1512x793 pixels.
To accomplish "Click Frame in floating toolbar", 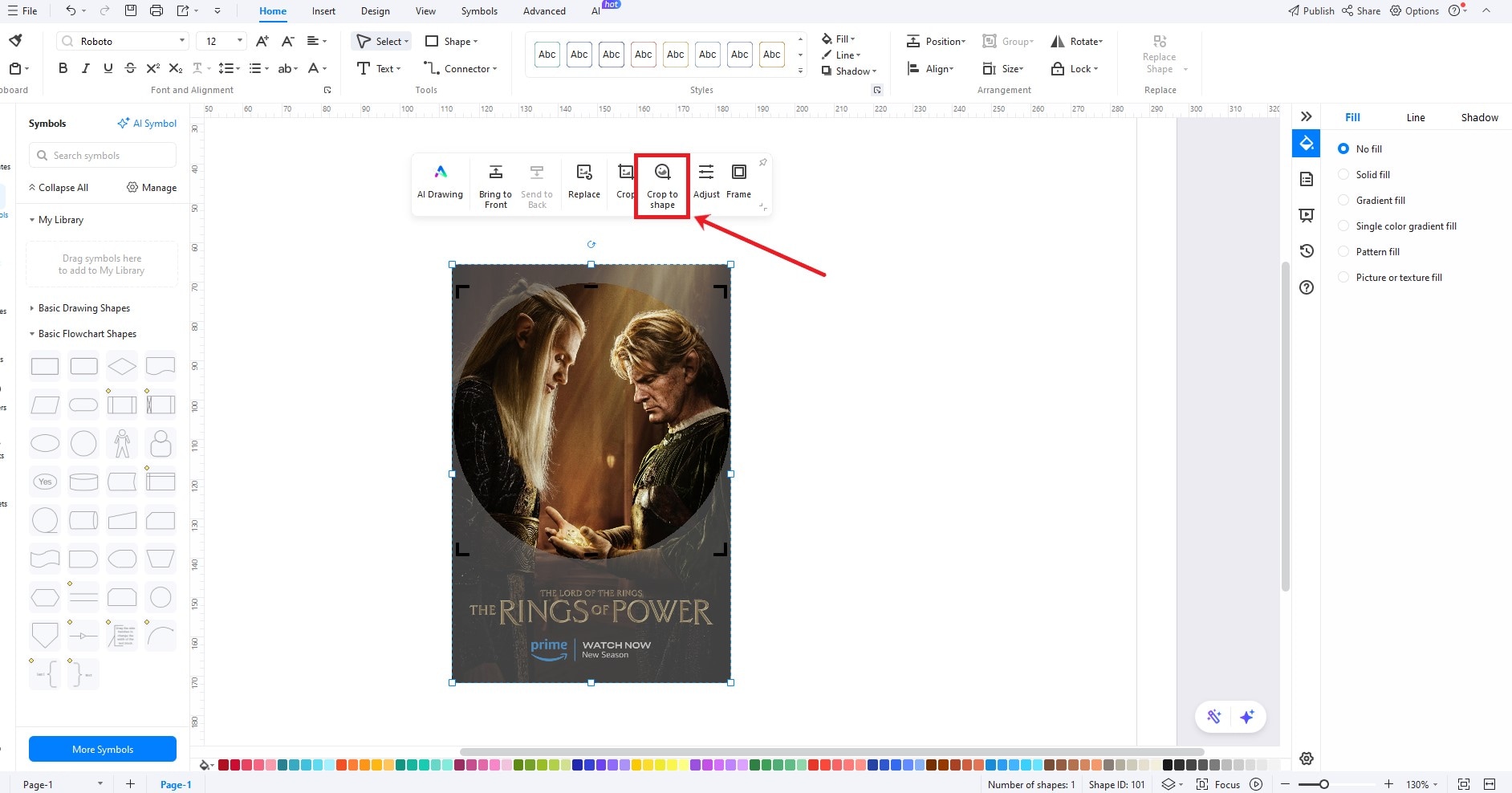I will [x=738, y=182].
